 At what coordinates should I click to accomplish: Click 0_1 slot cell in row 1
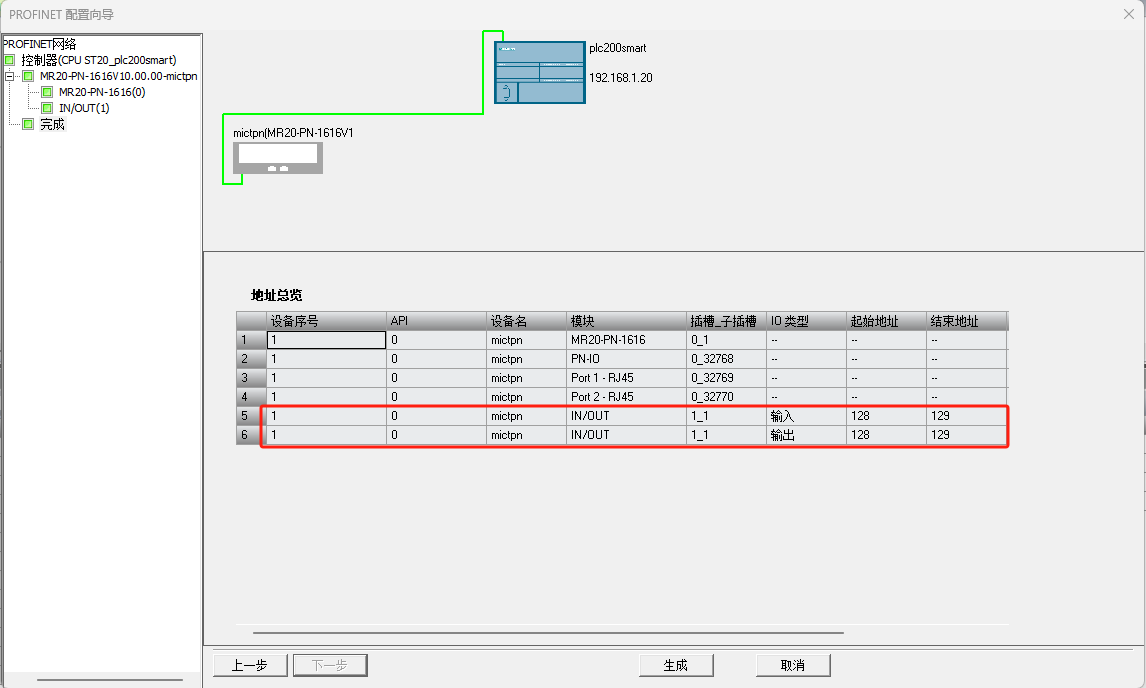point(726,340)
